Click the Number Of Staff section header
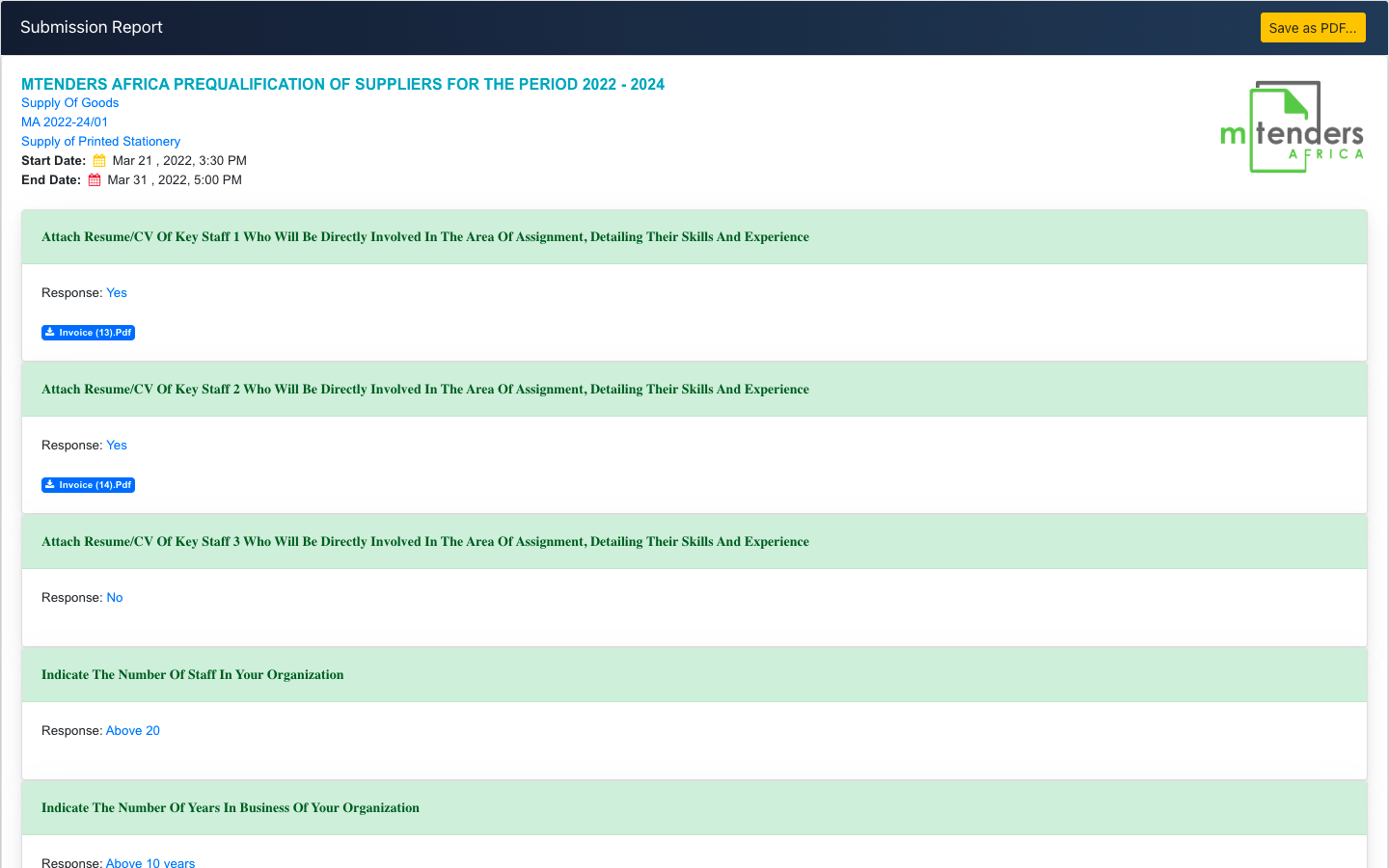1389x868 pixels. coord(694,675)
